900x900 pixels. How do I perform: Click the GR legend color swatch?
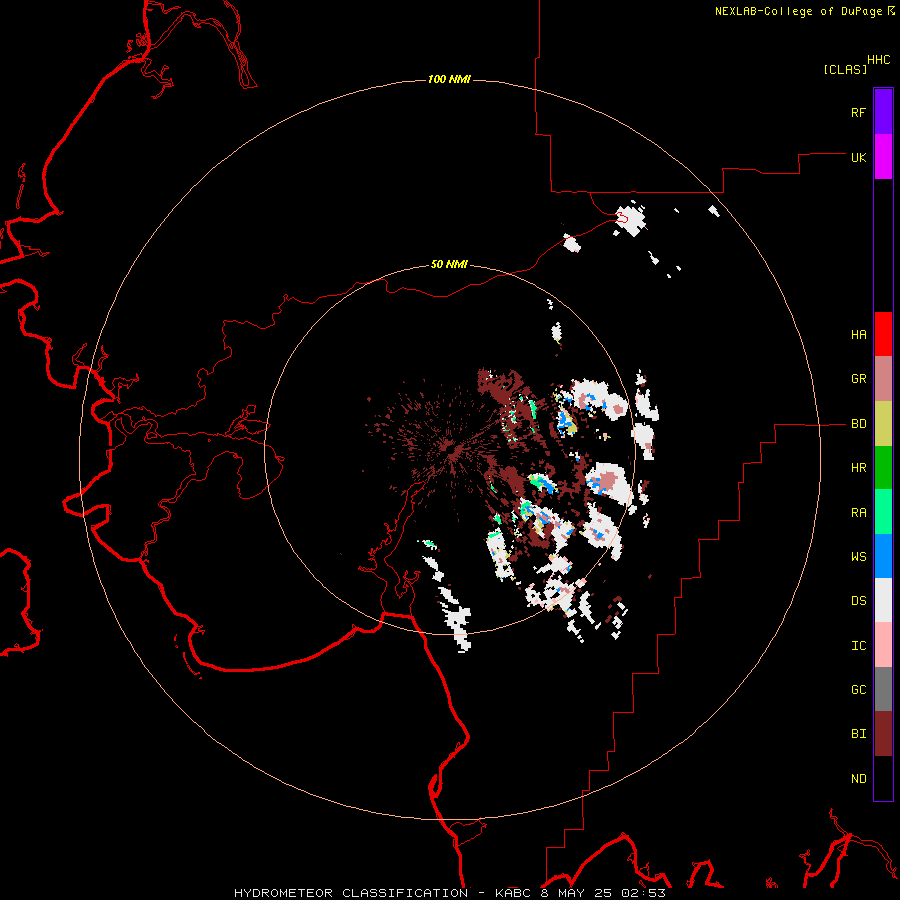click(883, 379)
